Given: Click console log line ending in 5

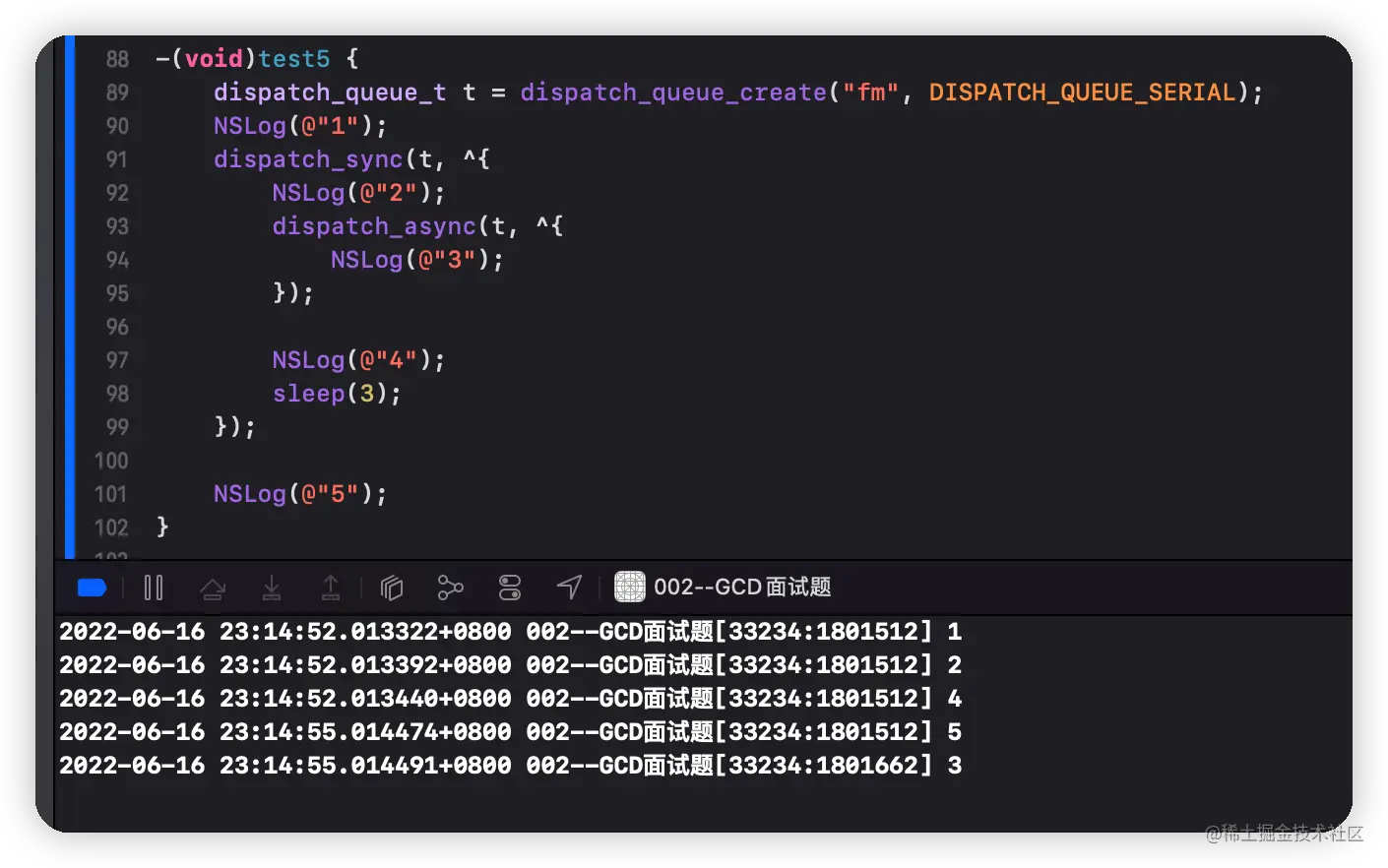Looking at the screenshot, I should (510, 732).
